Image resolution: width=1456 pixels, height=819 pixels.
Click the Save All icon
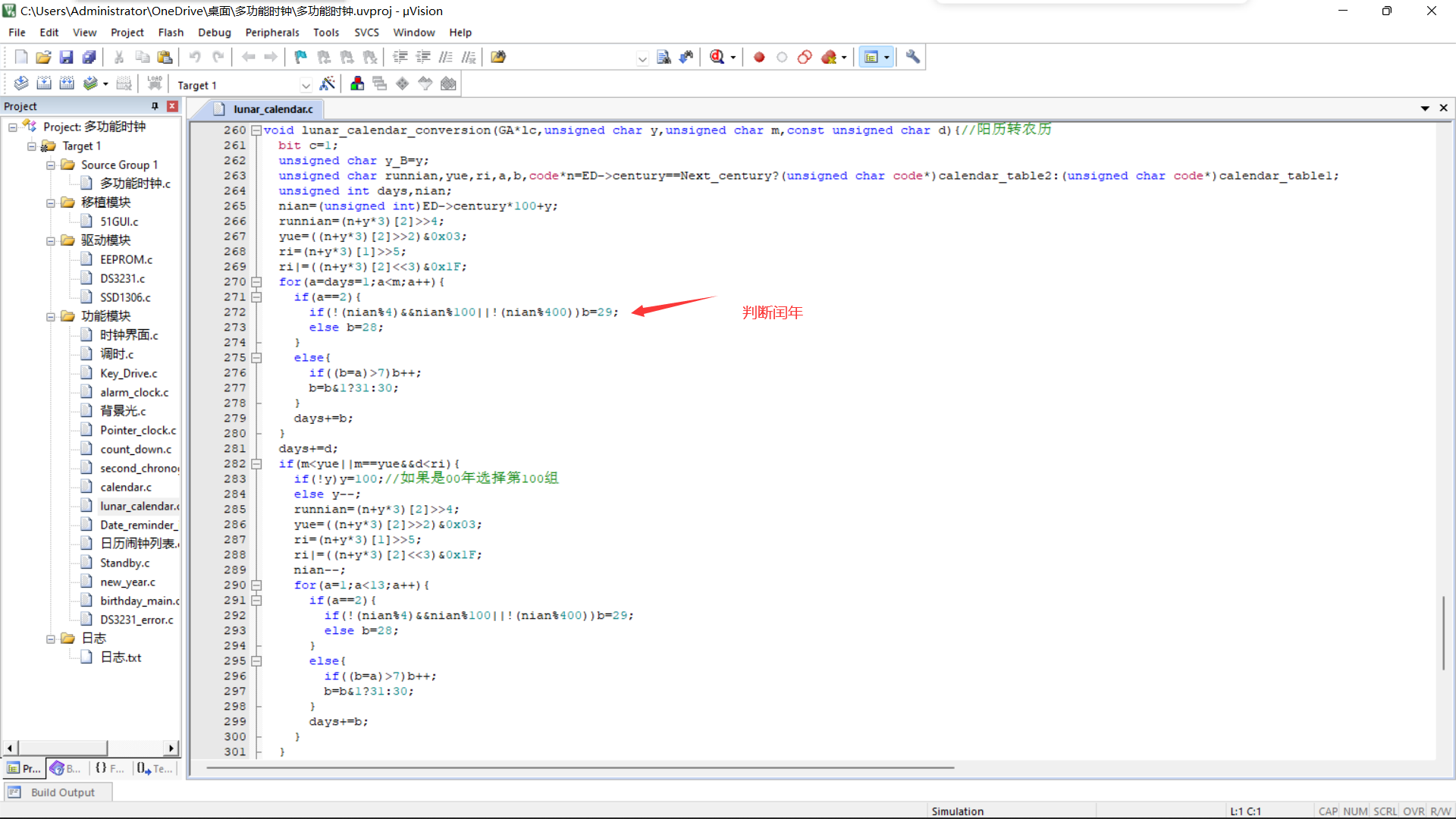tap(89, 57)
